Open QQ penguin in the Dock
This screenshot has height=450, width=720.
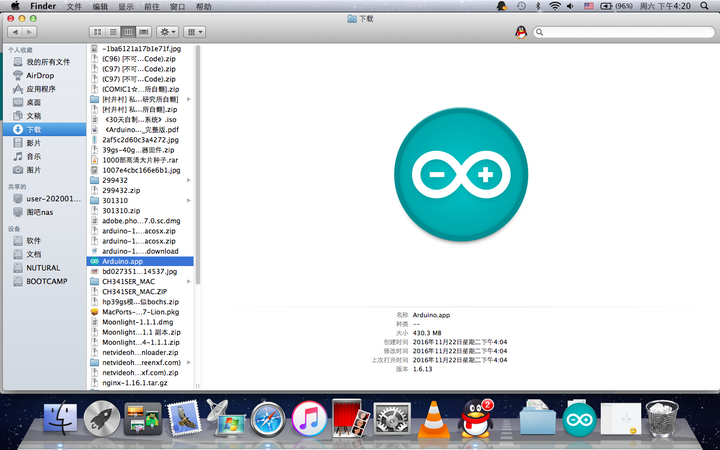(476, 418)
